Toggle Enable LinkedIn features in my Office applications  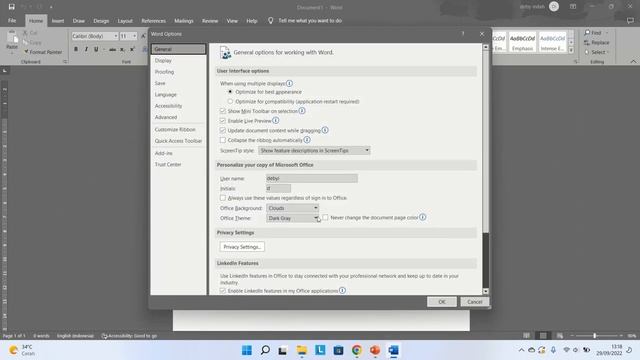[222, 291]
